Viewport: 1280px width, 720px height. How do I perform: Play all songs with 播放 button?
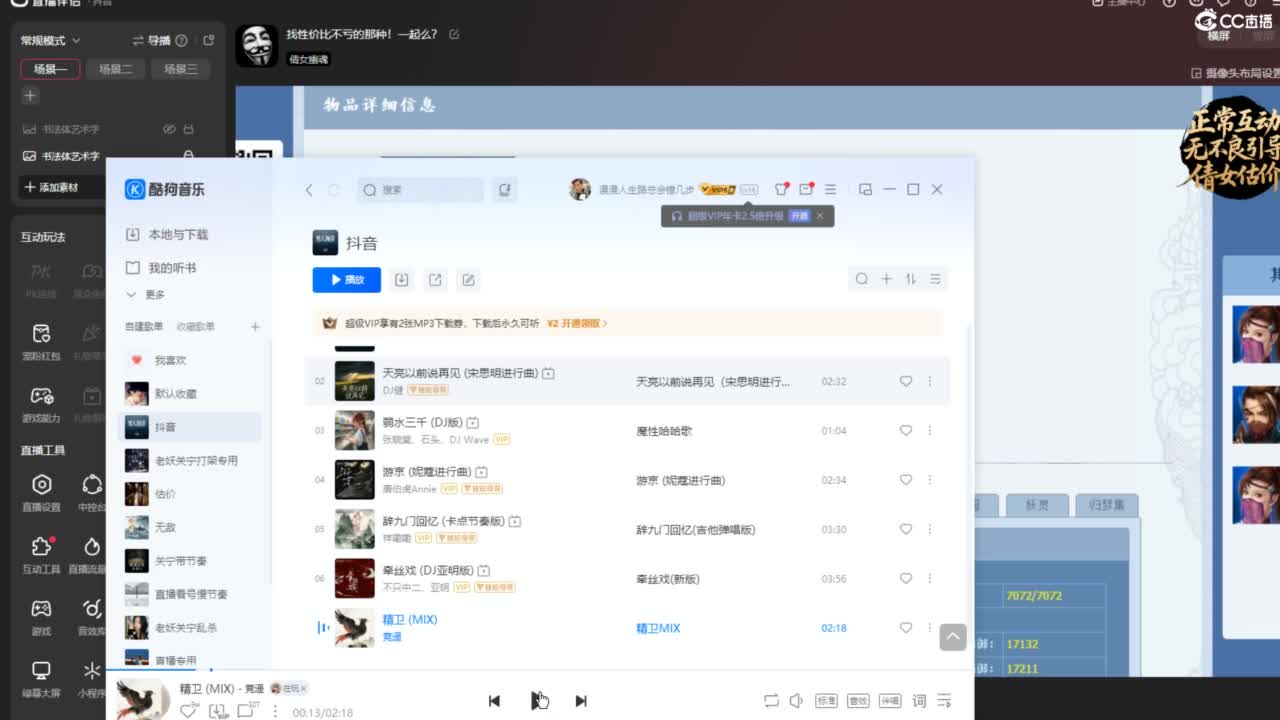point(347,280)
